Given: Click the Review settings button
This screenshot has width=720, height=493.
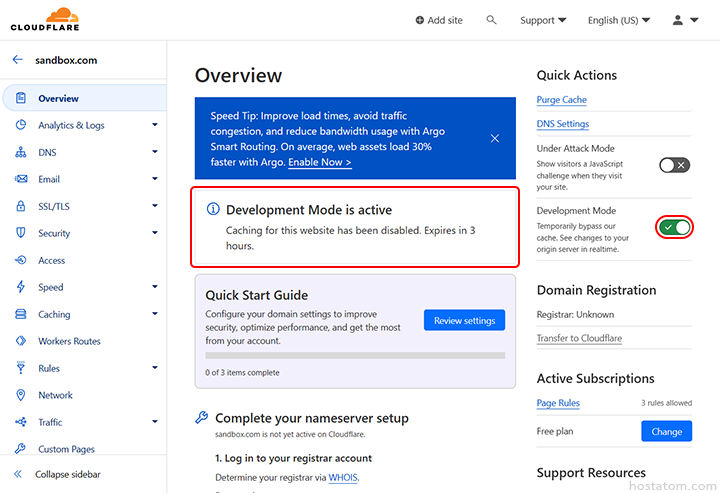Looking at the screenshot, I should click(464, 320).
